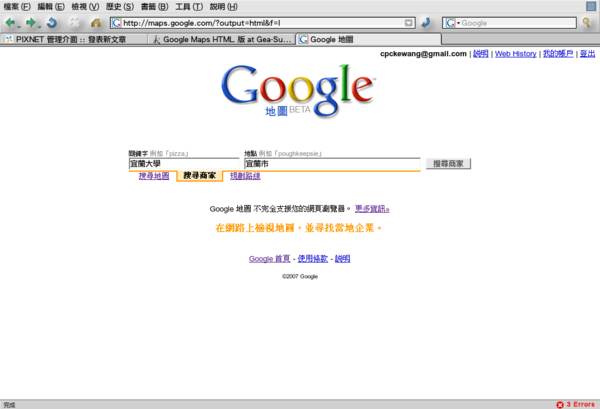Click the red error icon in the status bar
This screenshot has height=409, width=600.
pos(560,404)
